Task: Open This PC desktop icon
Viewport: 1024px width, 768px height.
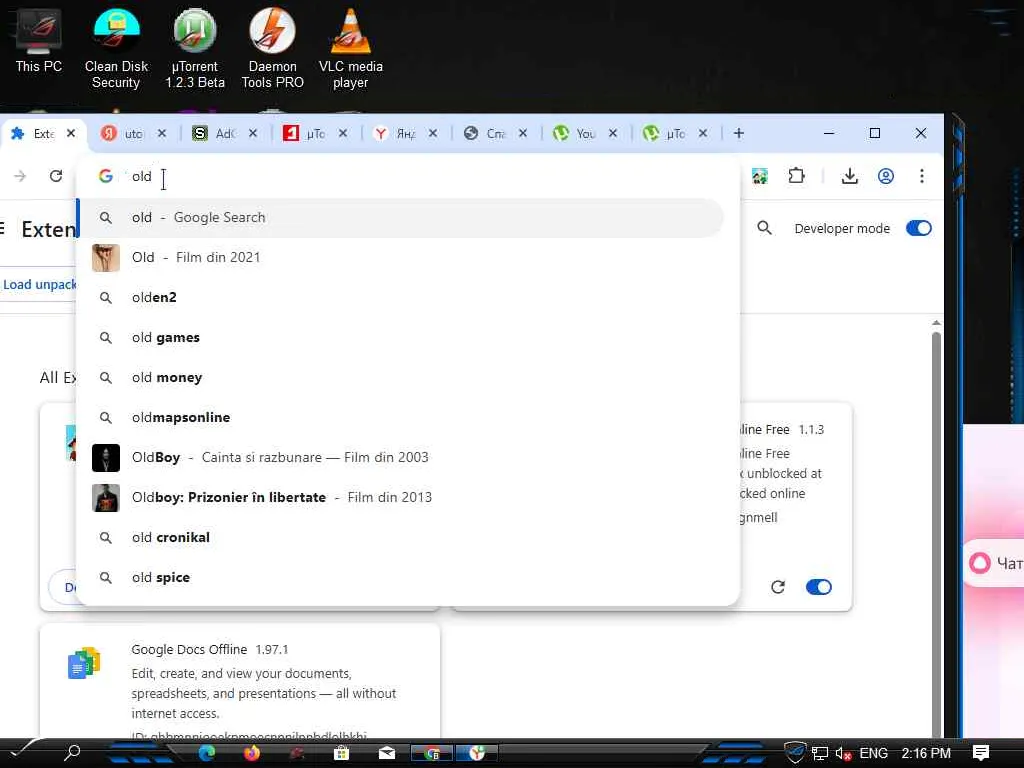Action: tap(39, 42)
